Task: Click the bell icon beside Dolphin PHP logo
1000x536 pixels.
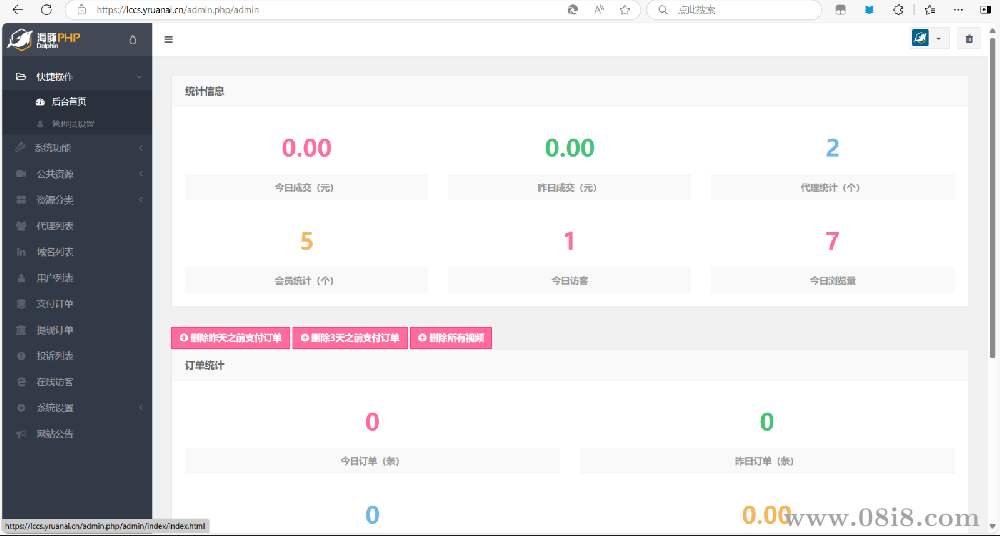Action: [x=133, y=40]
